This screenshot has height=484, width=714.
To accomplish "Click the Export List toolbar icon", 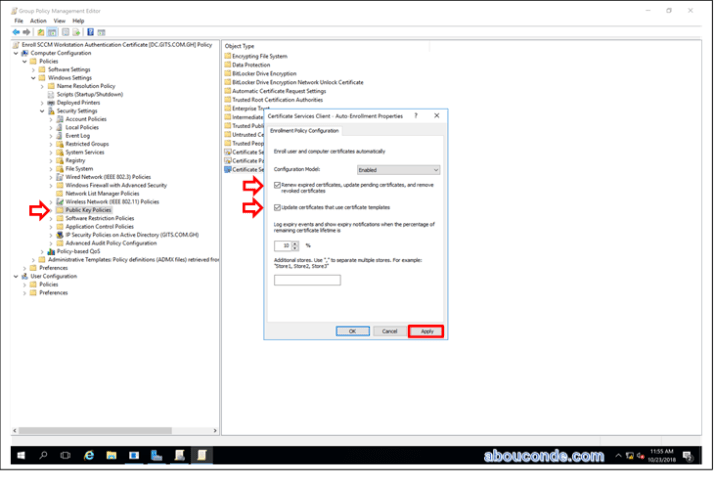I will point(76,32).
